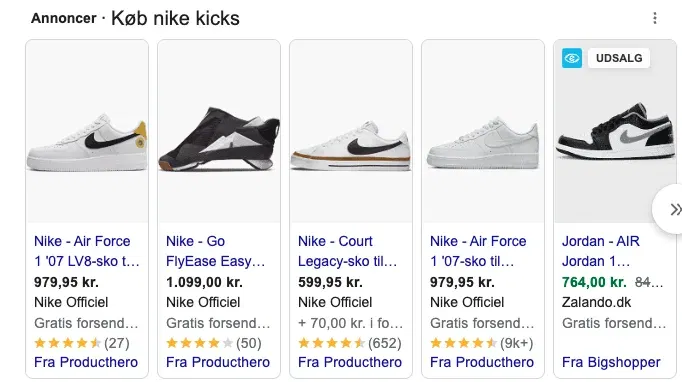Open the Nike - Go FlyEase Easy title link
The height and width of the screenshot is (382, 682).
(215, 251)
